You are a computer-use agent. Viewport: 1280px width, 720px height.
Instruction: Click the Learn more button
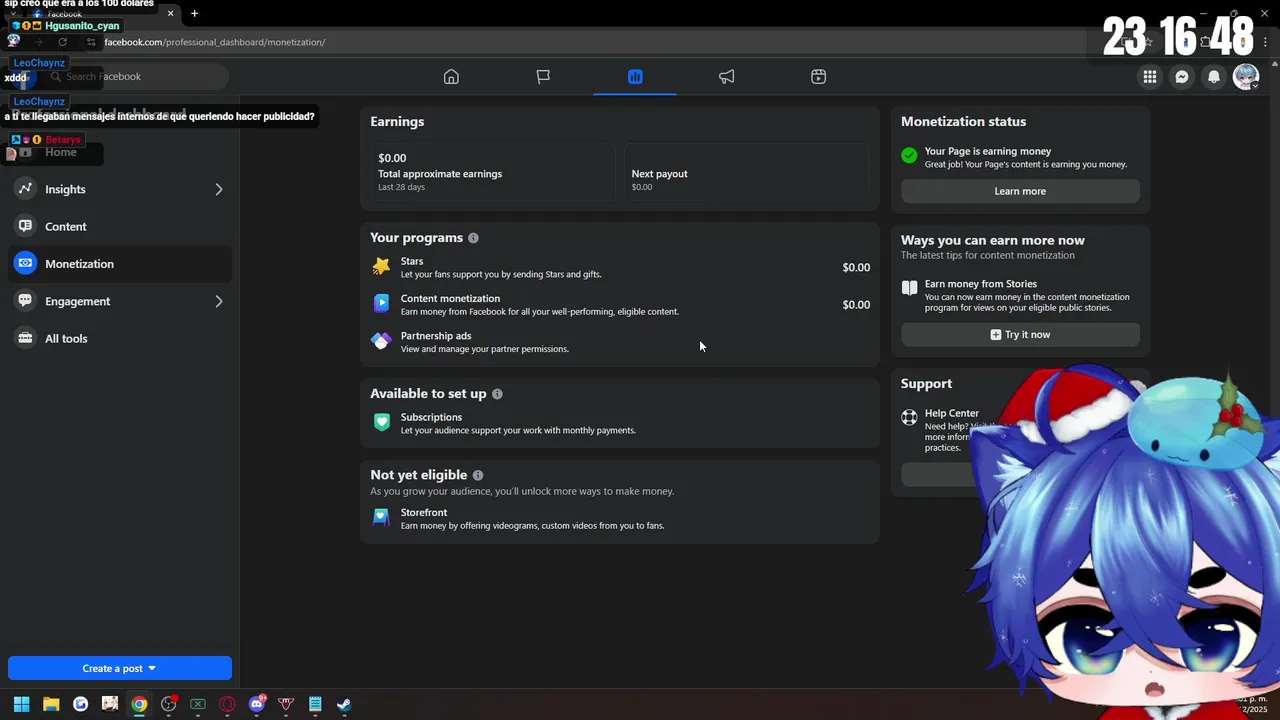[1020, 191]
